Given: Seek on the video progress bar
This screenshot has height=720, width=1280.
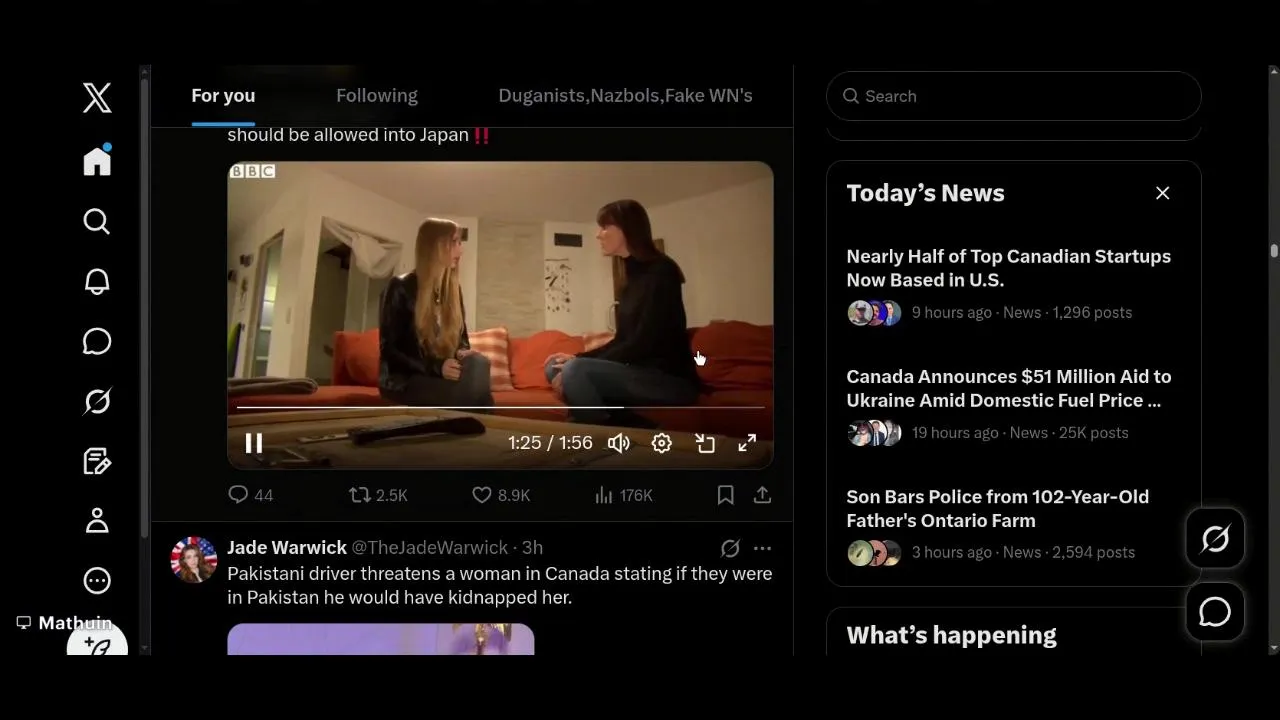Looking at the screenshot, I should point(500,408).
